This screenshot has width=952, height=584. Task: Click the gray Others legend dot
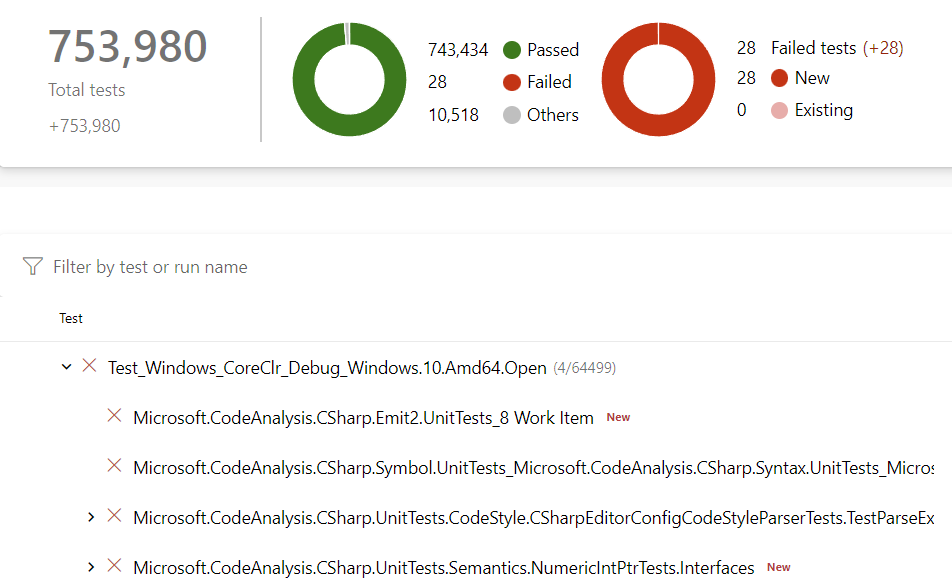512,115
